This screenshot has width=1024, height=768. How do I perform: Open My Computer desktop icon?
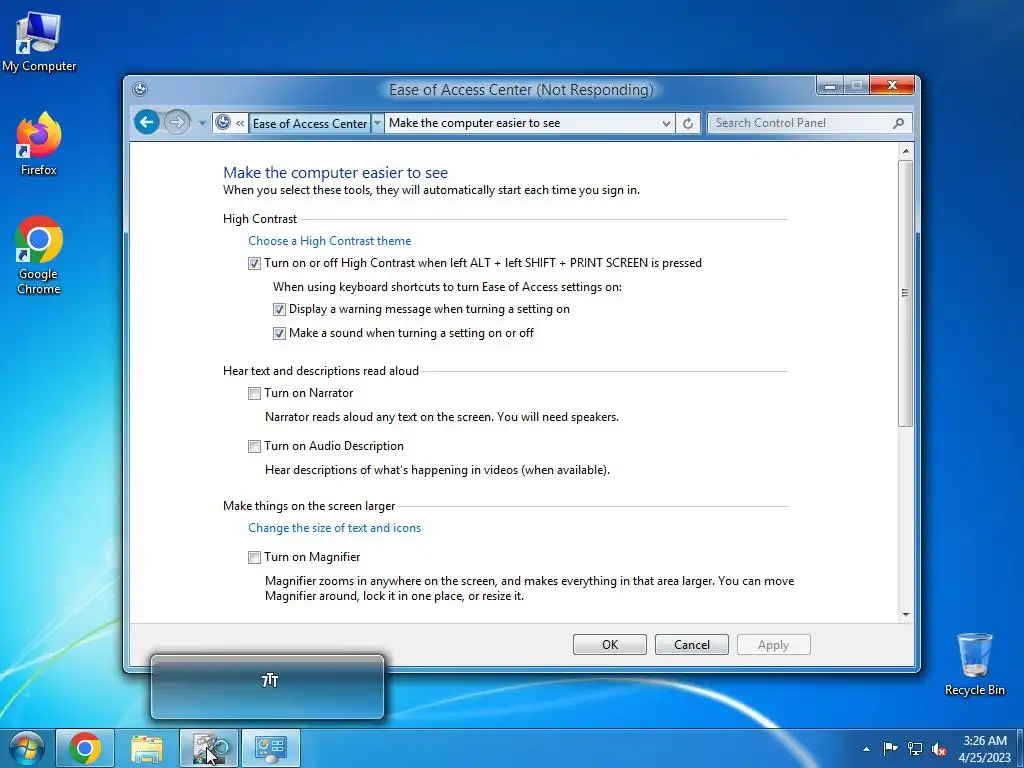coord(39,42)
